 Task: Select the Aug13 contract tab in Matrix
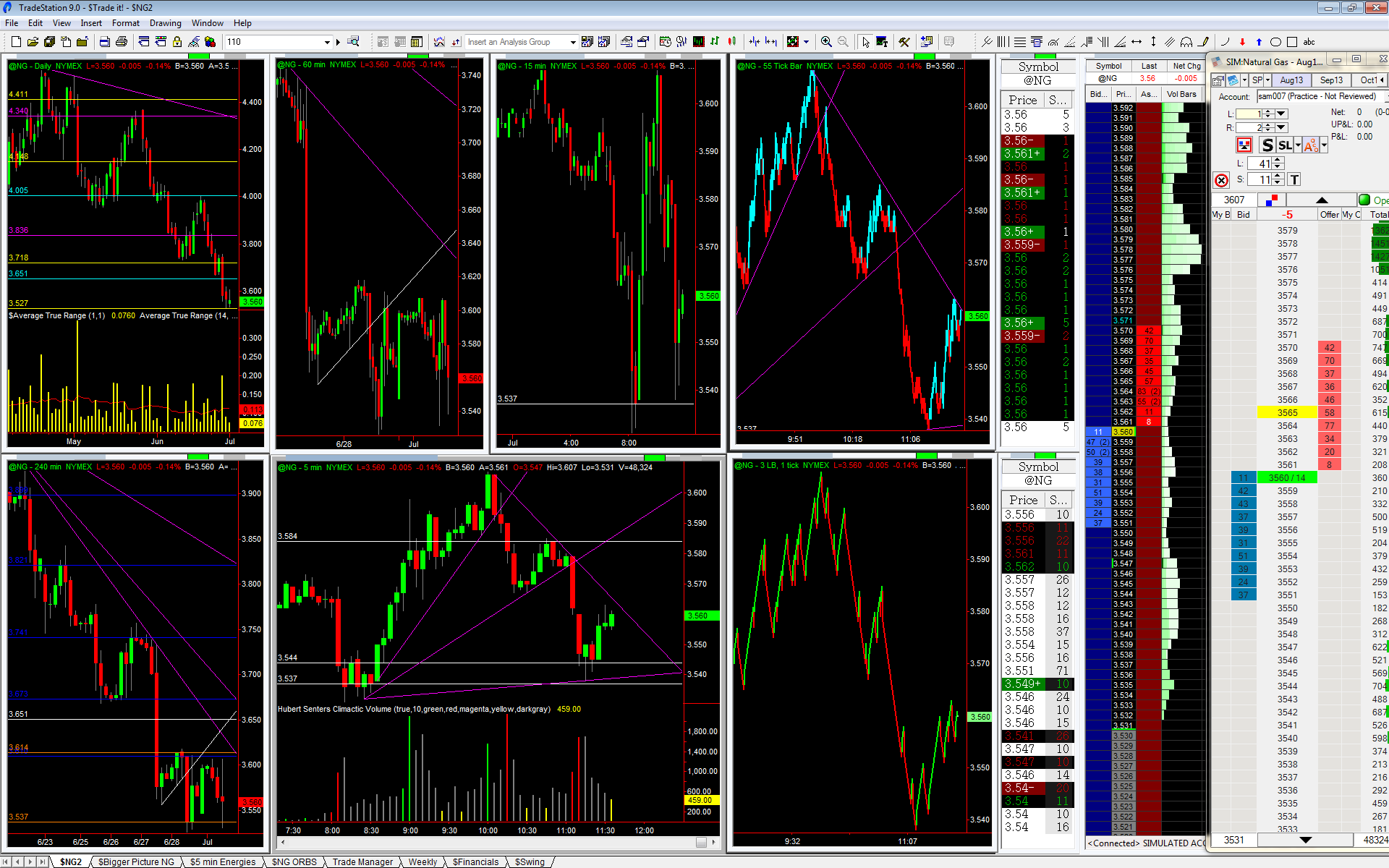1291,80
